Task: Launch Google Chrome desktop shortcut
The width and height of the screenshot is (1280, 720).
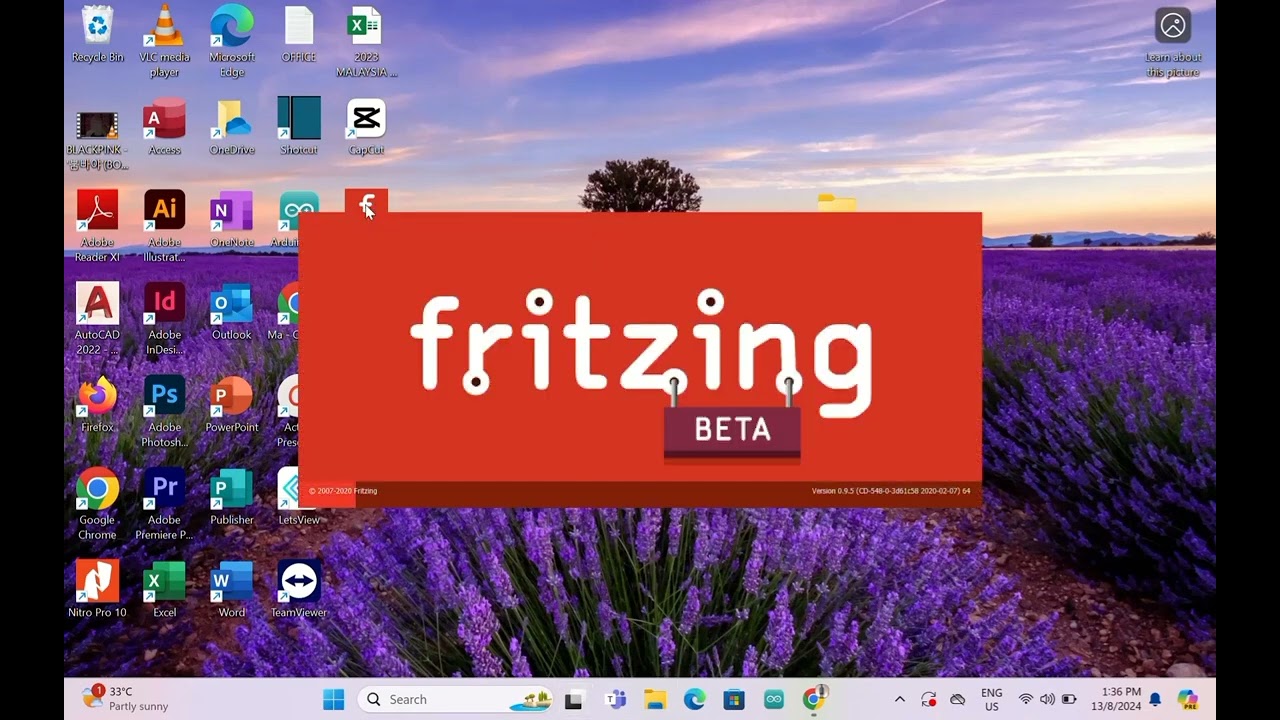Action: pyautogui.click(x=97, y=505)
